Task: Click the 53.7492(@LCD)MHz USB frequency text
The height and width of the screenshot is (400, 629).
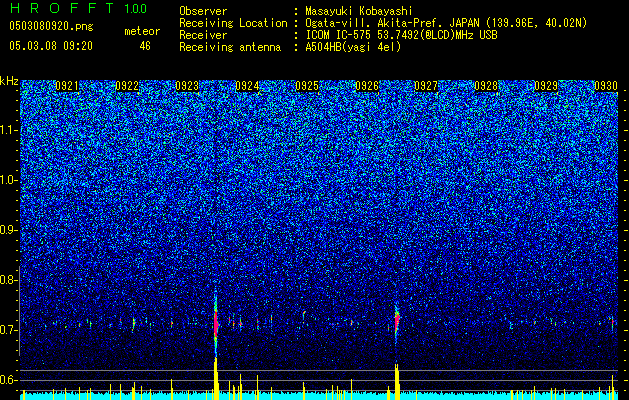Action: (437, 35)
